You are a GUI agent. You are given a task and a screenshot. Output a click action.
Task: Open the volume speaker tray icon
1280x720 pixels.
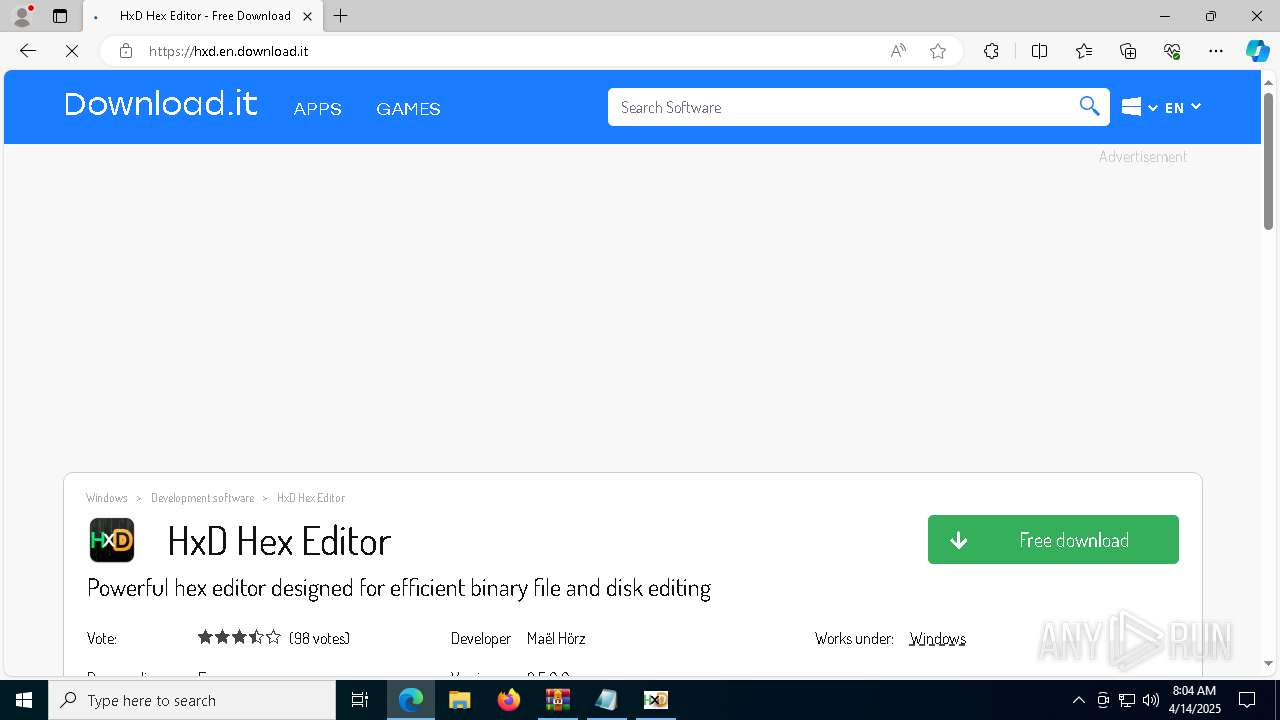pyautogui.click(x=1151, y=700)
